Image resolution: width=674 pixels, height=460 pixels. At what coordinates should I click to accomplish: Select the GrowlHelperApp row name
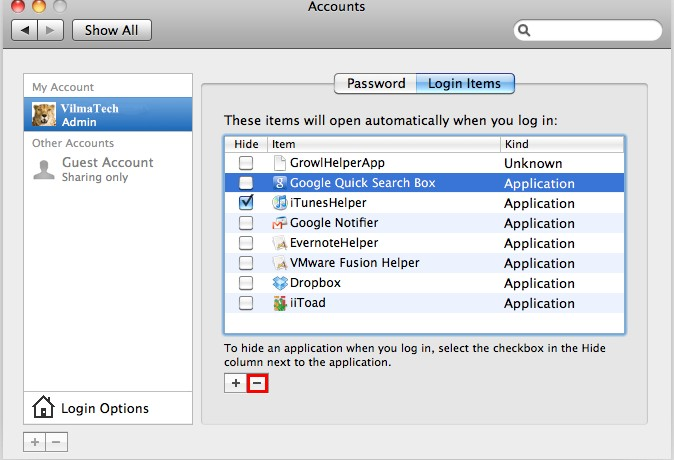(x=337, y=163)
